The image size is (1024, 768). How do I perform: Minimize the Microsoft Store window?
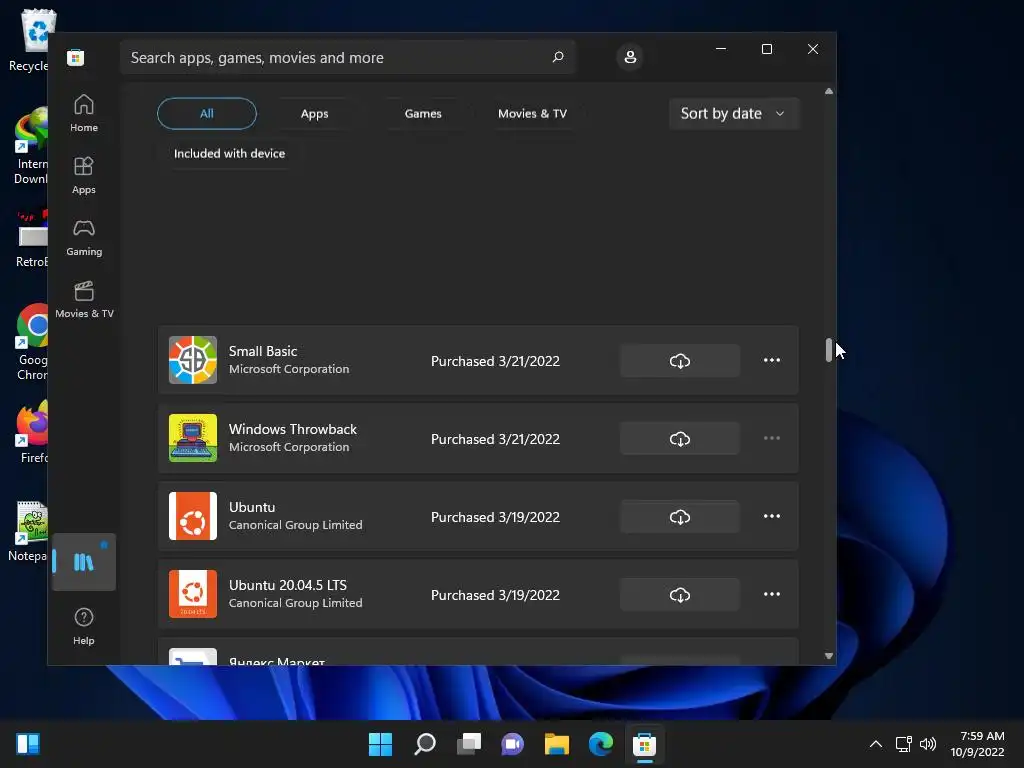click(x=721, y=49)
